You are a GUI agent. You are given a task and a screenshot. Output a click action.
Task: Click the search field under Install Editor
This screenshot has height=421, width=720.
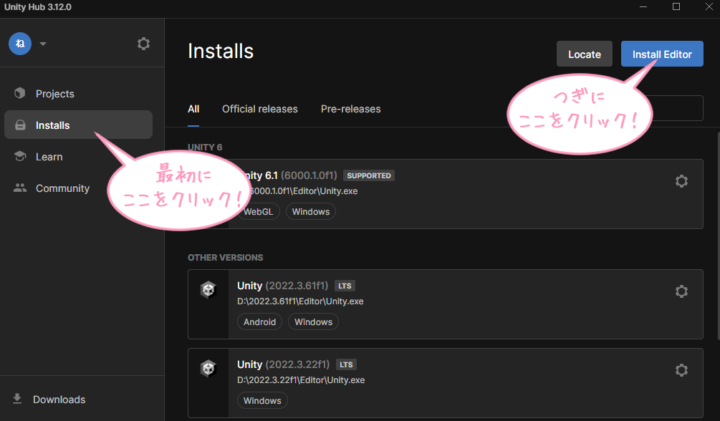tap(675, 108)
